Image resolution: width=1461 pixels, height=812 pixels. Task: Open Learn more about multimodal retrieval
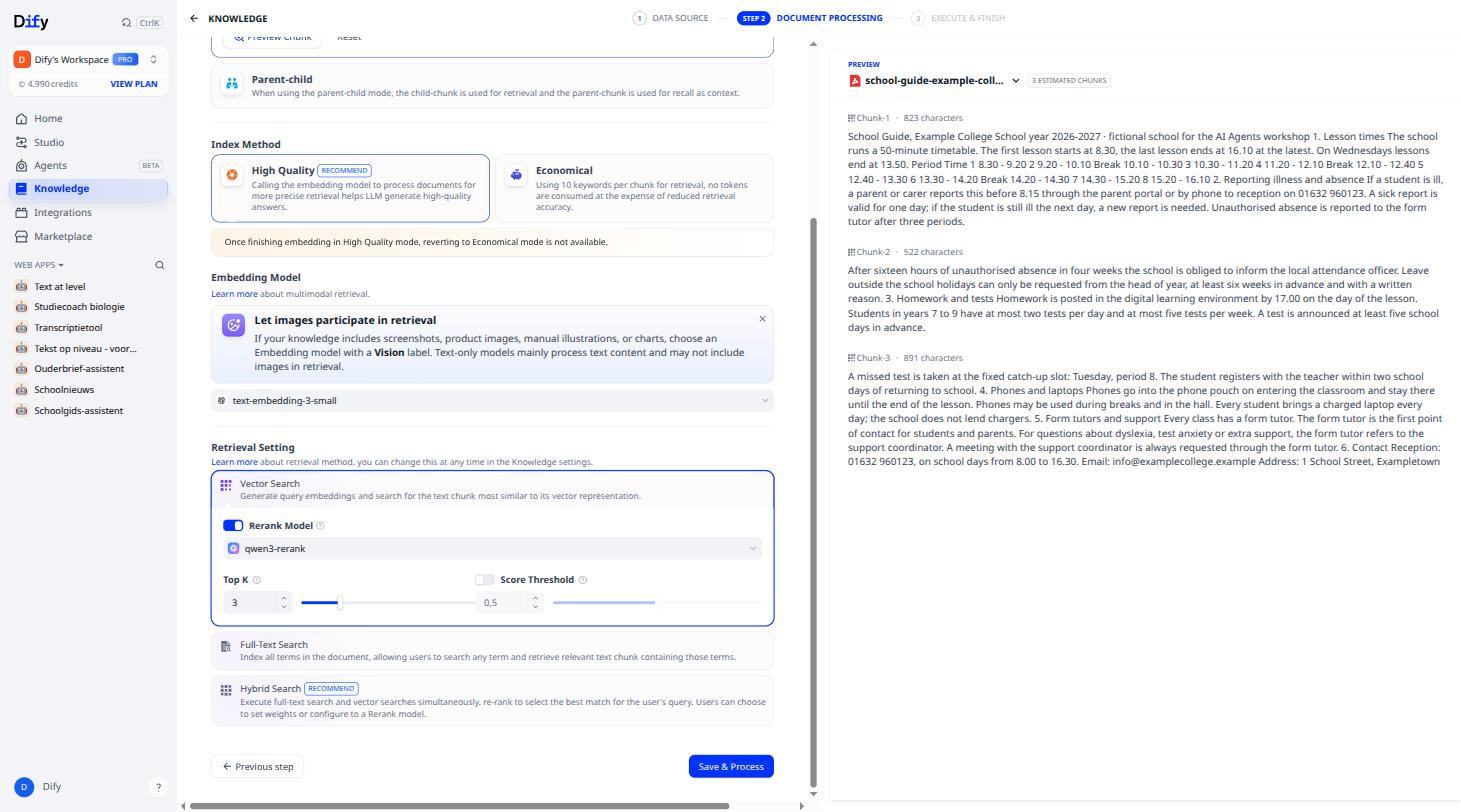[234, 294]
